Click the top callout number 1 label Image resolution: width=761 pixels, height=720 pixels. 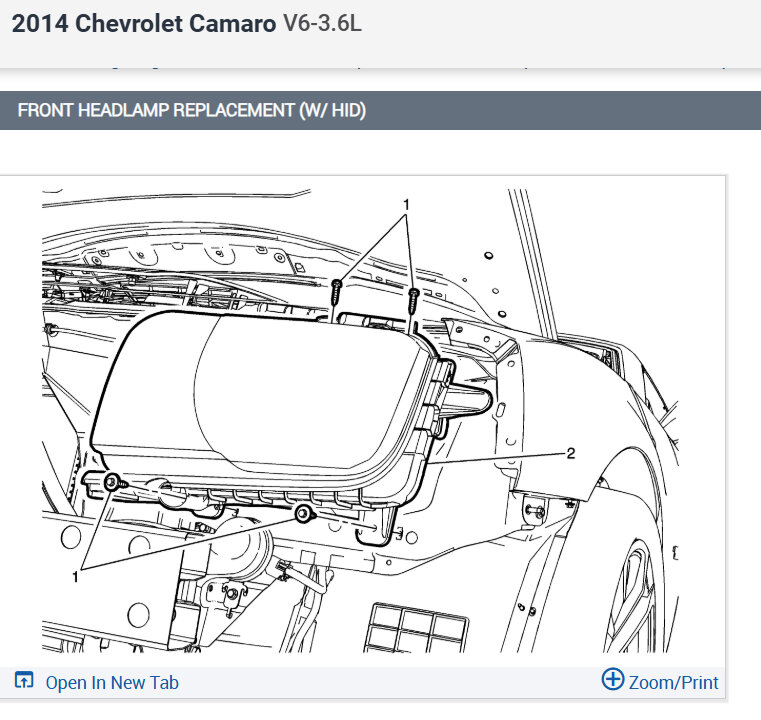(x=407, y=205)
